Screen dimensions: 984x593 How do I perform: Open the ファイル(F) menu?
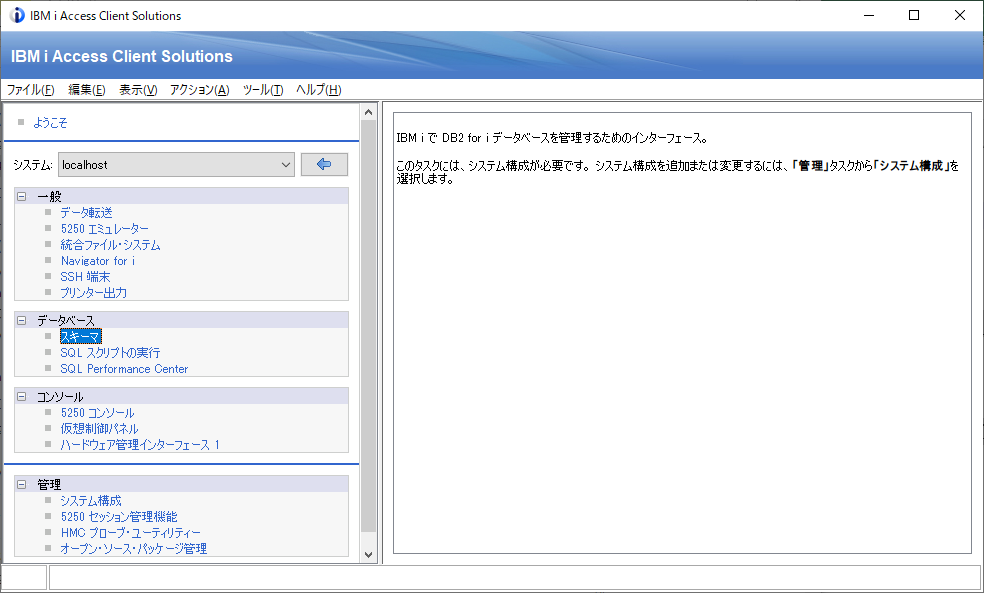(30, 90)
